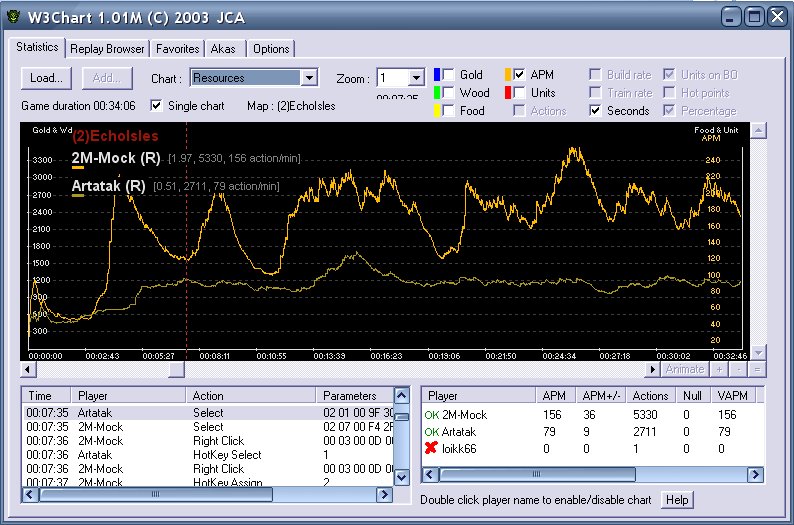Screen dimensions: 794x525
Task: Toggle the Build rate checkbox
Action: pyautogui.click(x=596, y=75)
